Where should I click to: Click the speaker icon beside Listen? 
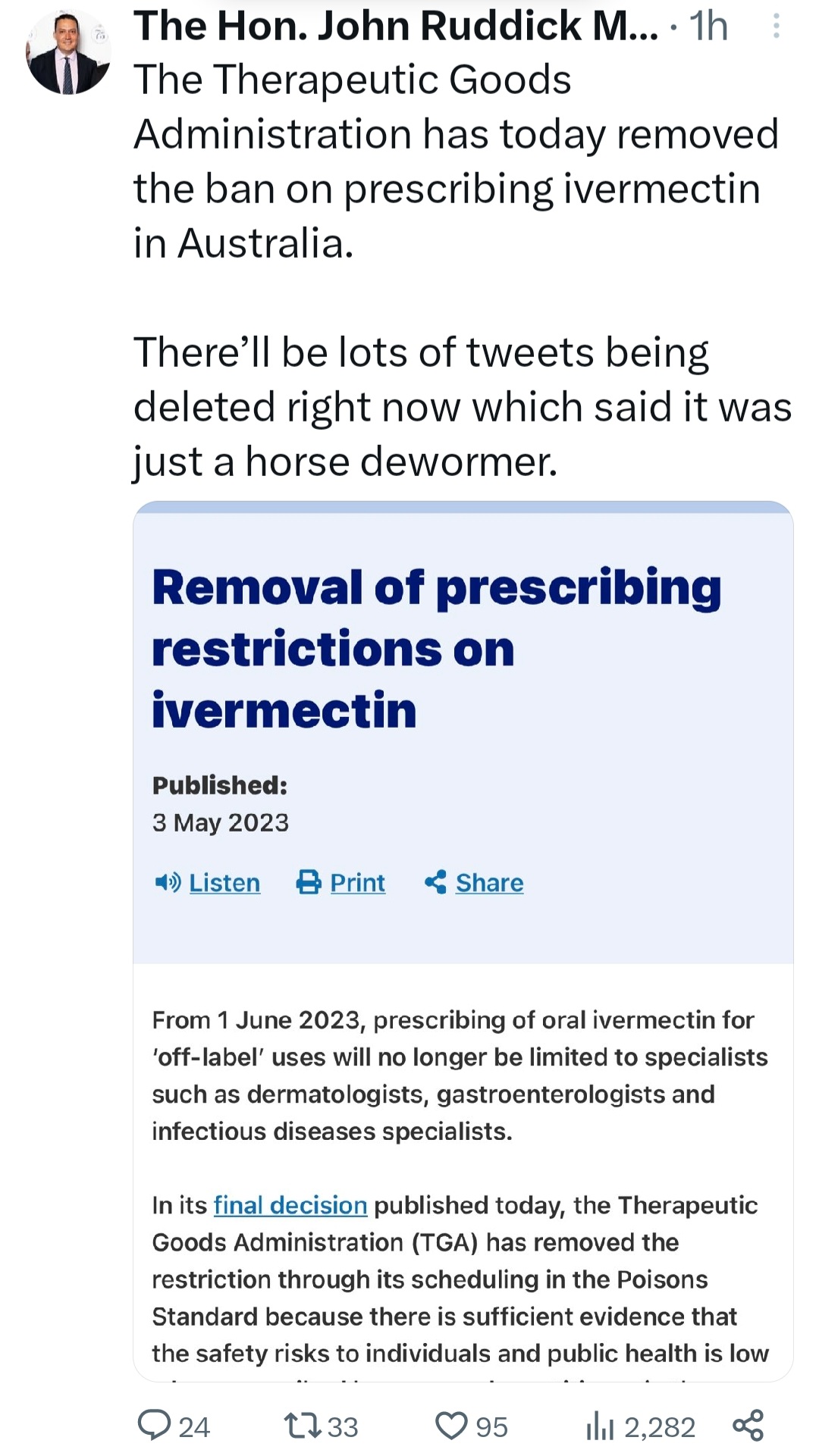[x=168, y=882]
